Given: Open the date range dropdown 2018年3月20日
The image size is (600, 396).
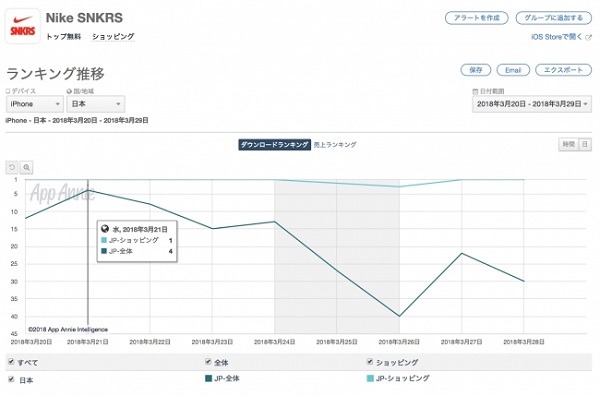Looking at the screenshot, I should point(532,104).
